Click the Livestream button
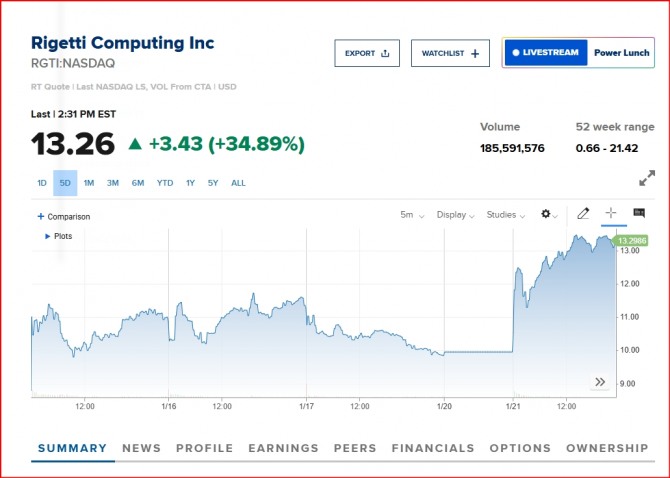This screenshot has height=478, width=670. pos(545,53)
